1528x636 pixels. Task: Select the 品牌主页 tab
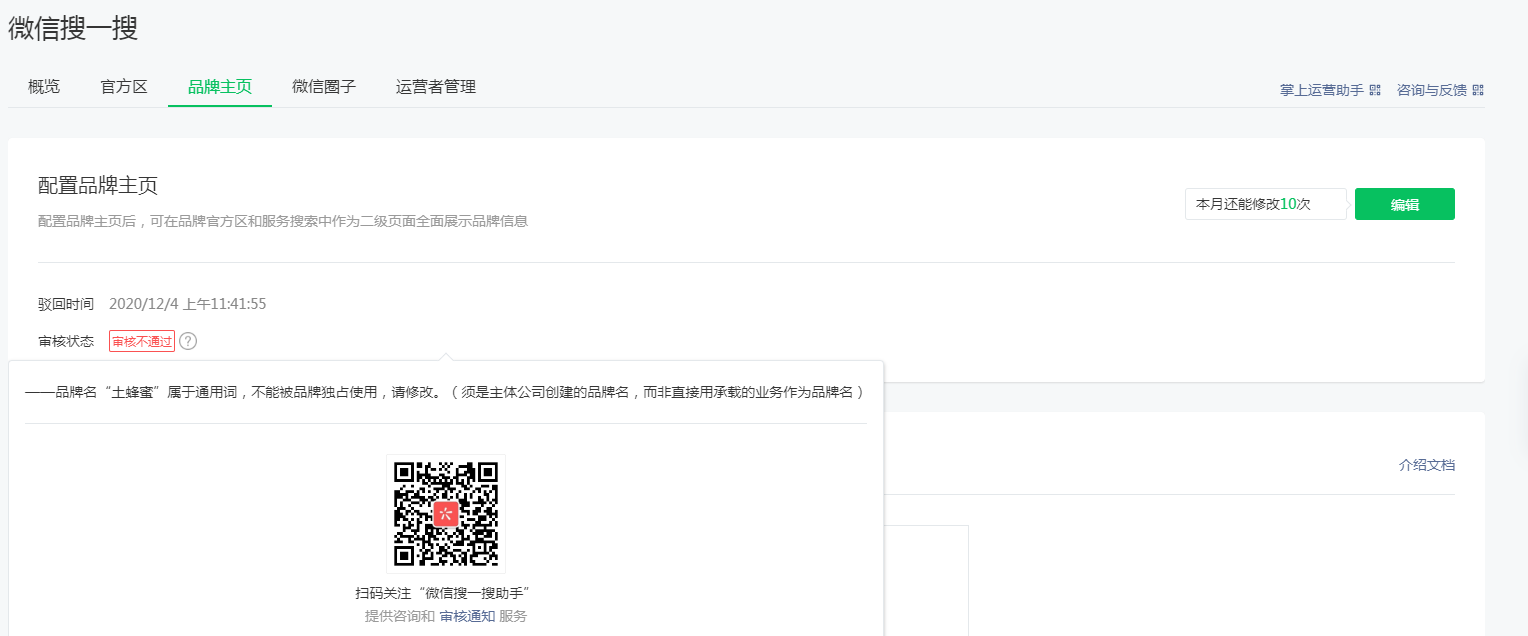220,87
